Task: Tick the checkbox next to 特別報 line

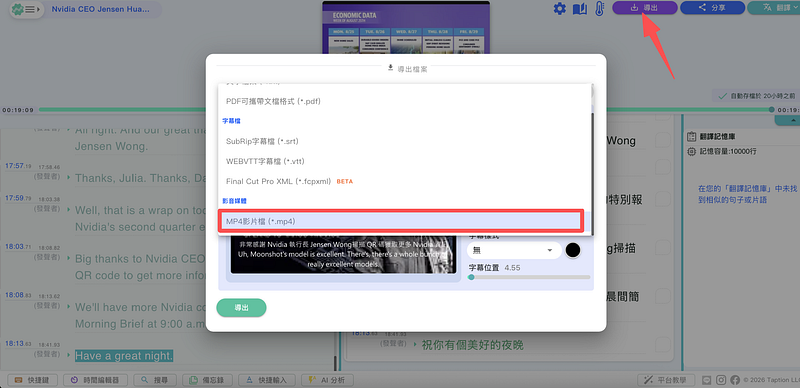Action: click(662, 199)
